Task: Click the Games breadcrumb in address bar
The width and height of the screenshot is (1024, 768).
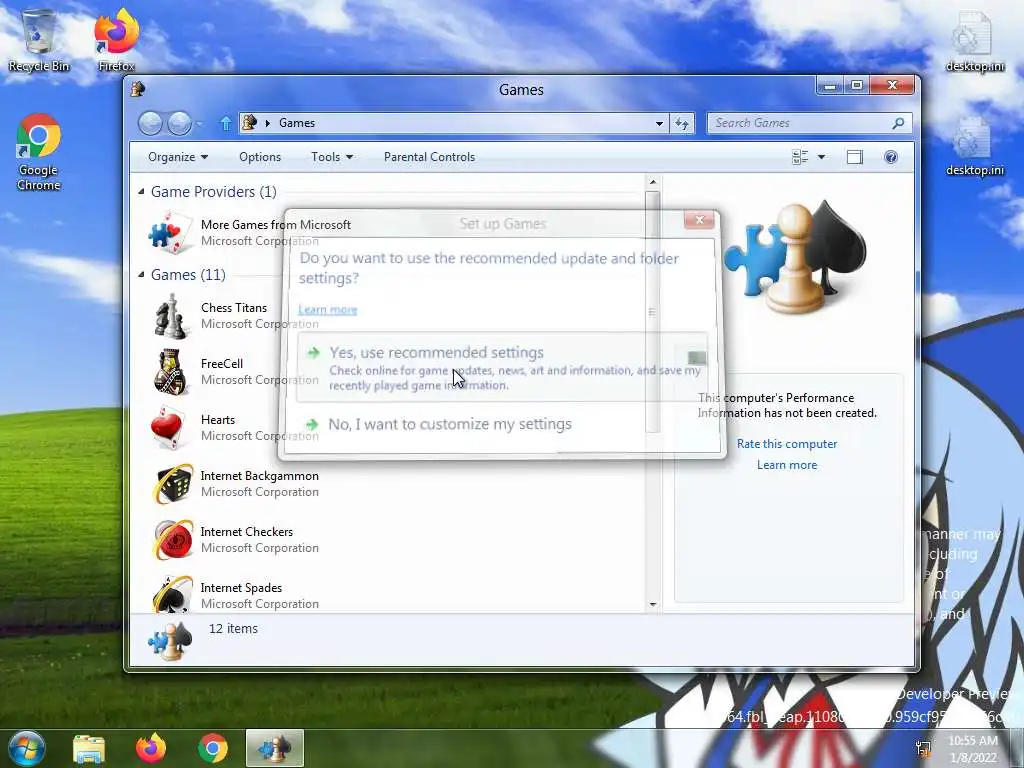Action: (296, 123)
